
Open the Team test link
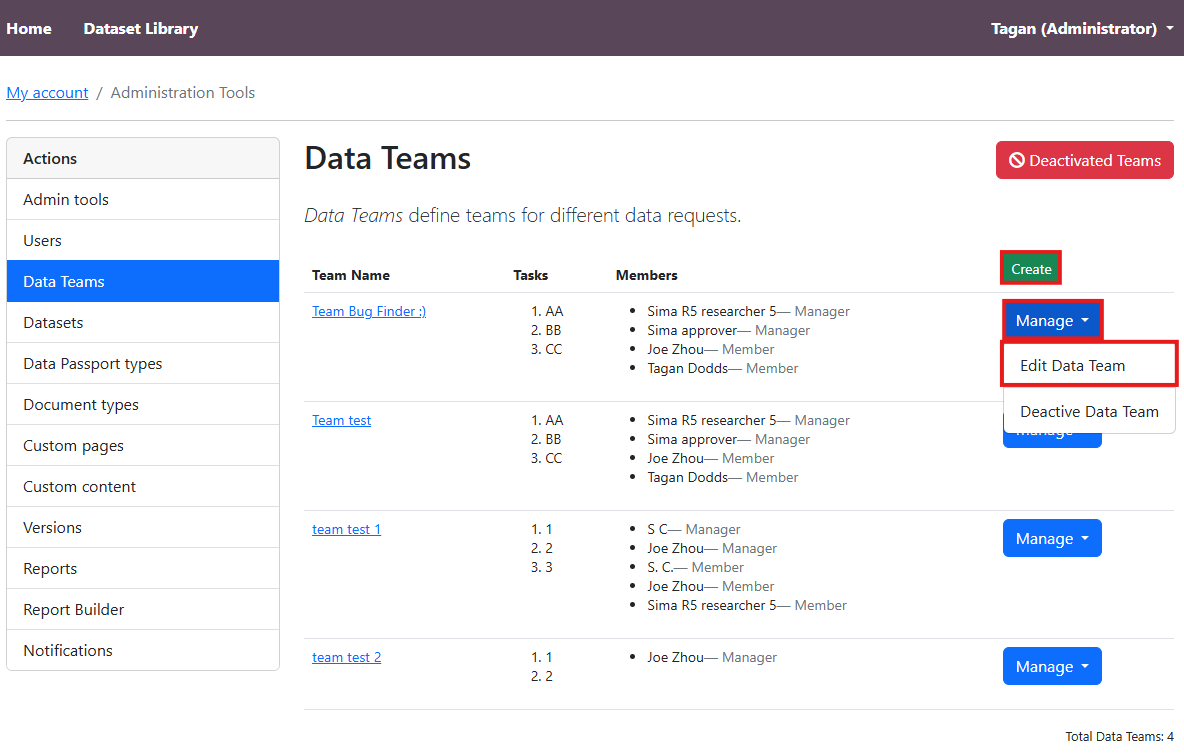point(341,420)
